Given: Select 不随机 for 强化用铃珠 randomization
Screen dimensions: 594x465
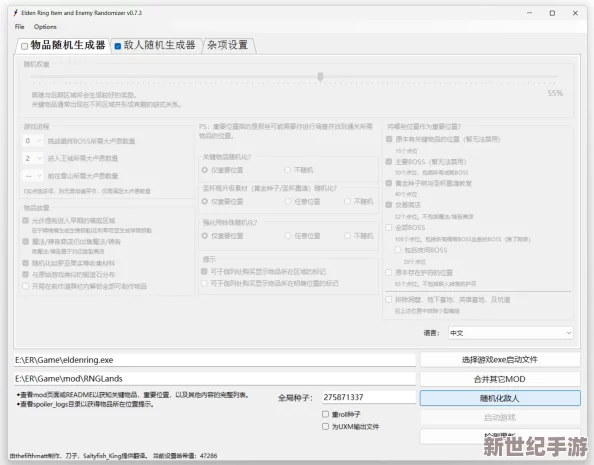Looking at the screenshot, I should (x=347, y=236).
